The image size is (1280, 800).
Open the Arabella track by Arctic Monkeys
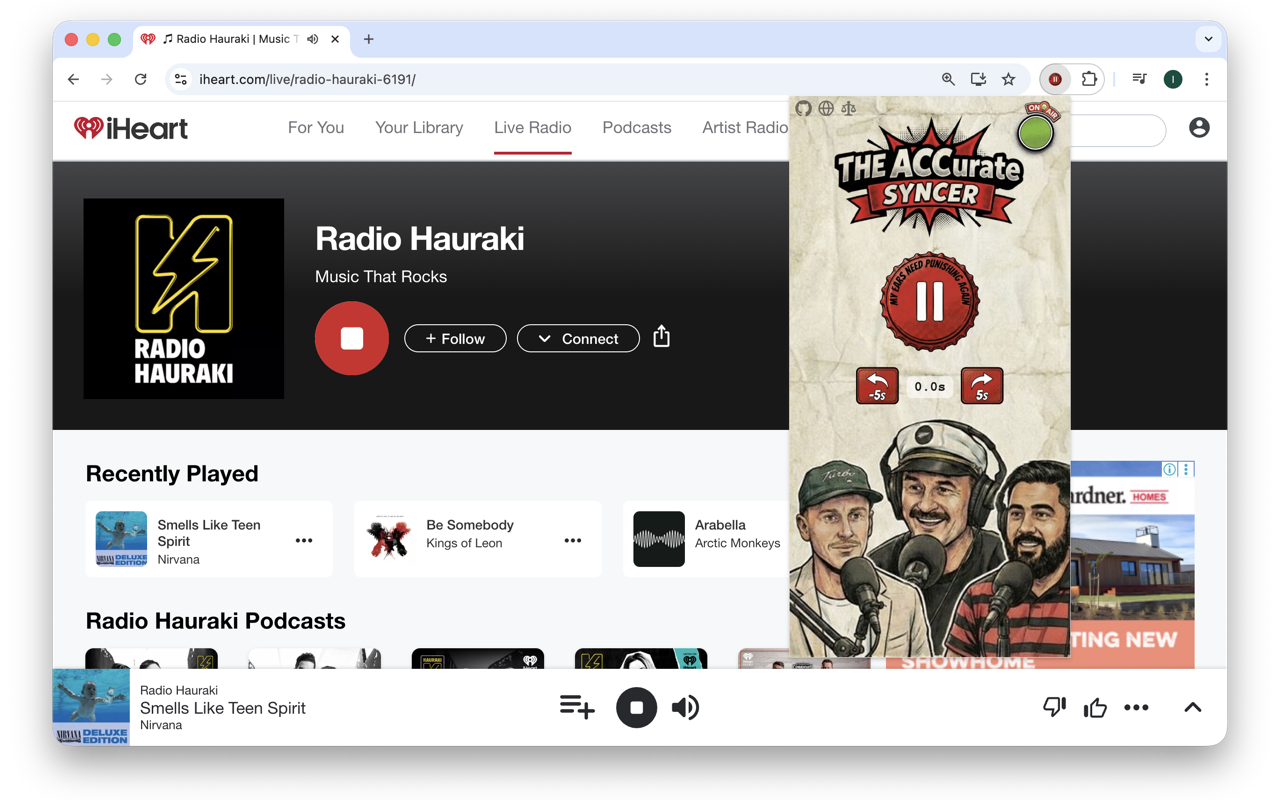720,525
